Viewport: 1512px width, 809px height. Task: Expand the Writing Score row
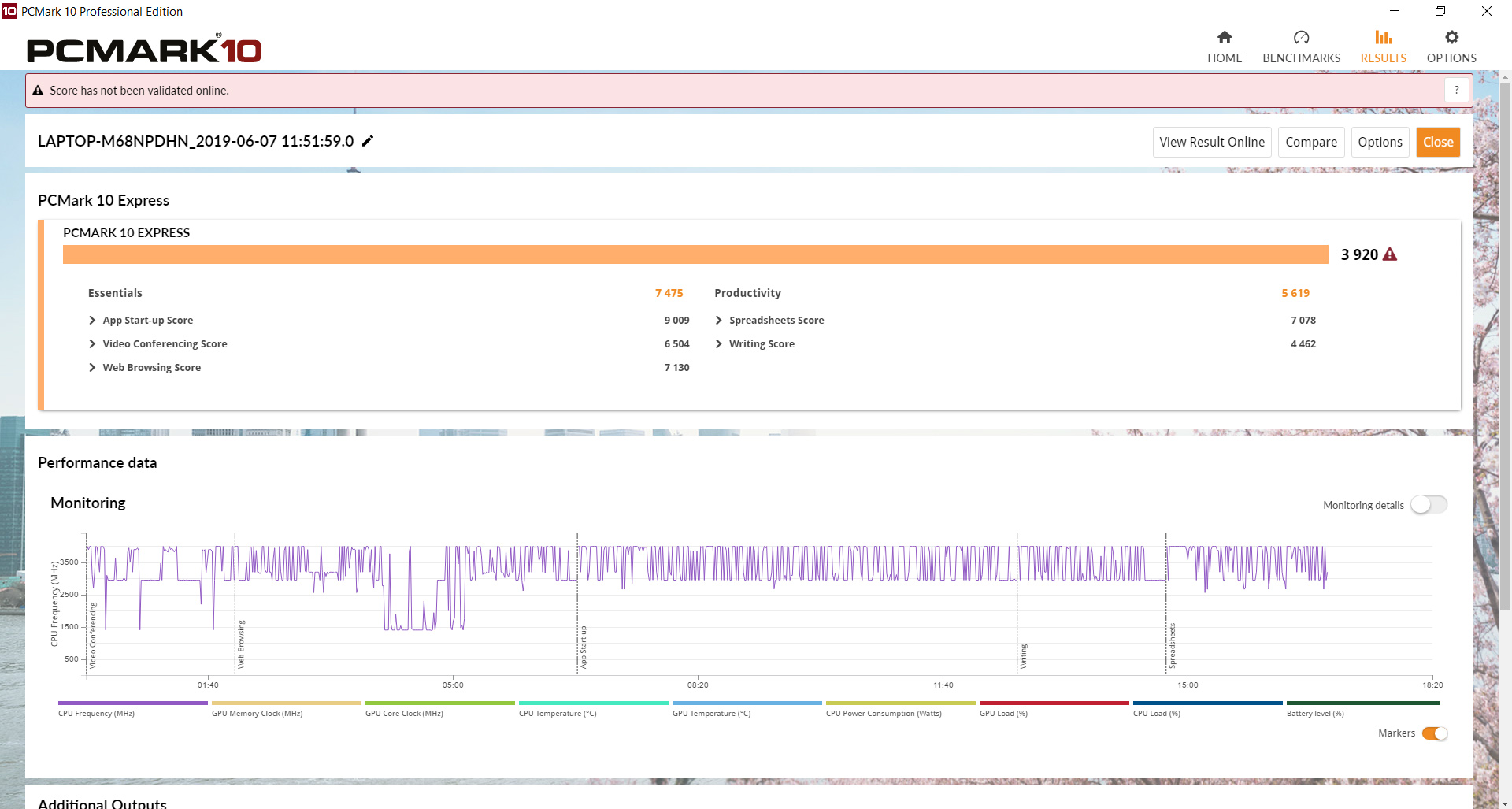(x=718, y=344)
